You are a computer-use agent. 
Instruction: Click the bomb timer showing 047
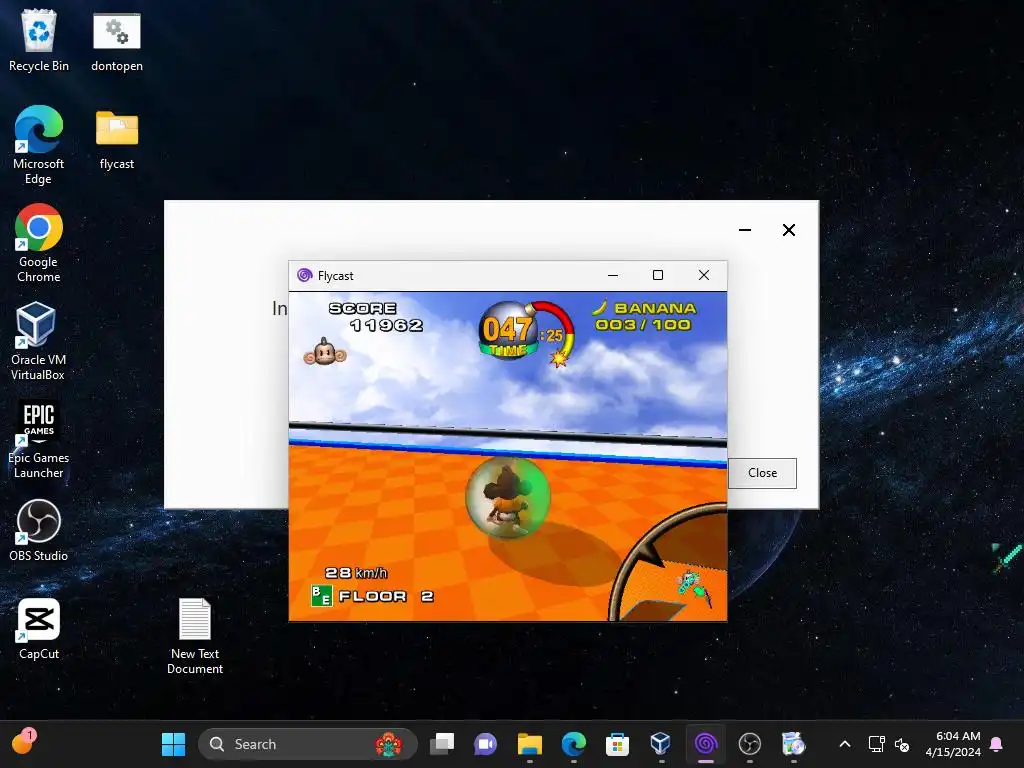click(507, 330)
